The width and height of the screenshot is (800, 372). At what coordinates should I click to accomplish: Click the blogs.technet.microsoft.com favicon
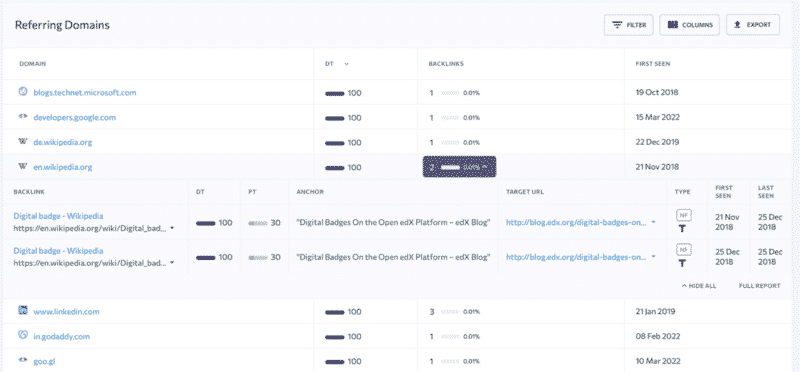click(x=22, y=92)
